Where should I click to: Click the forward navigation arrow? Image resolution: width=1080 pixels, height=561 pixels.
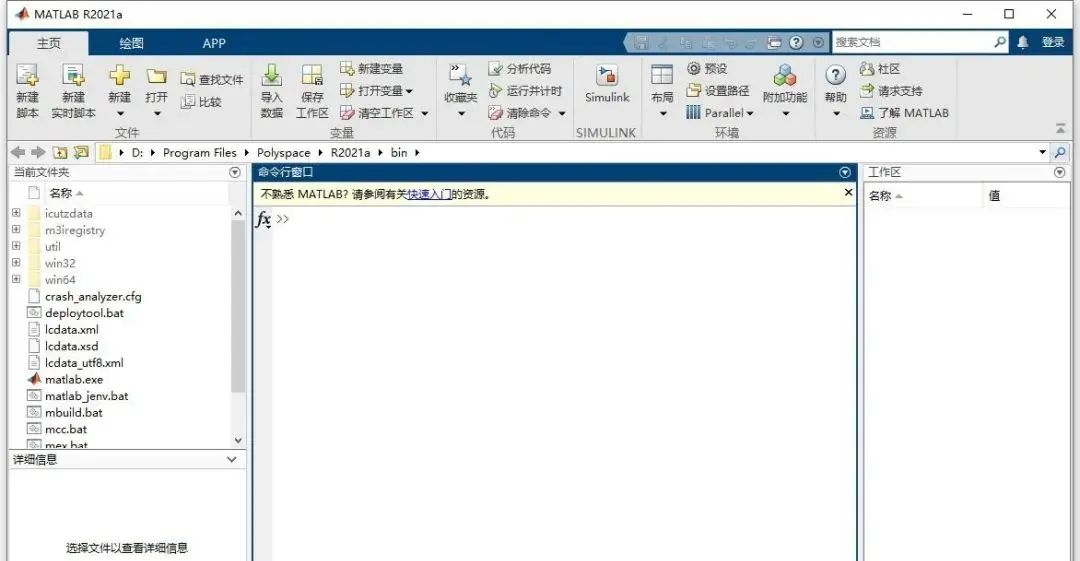(x=39, y=152)
